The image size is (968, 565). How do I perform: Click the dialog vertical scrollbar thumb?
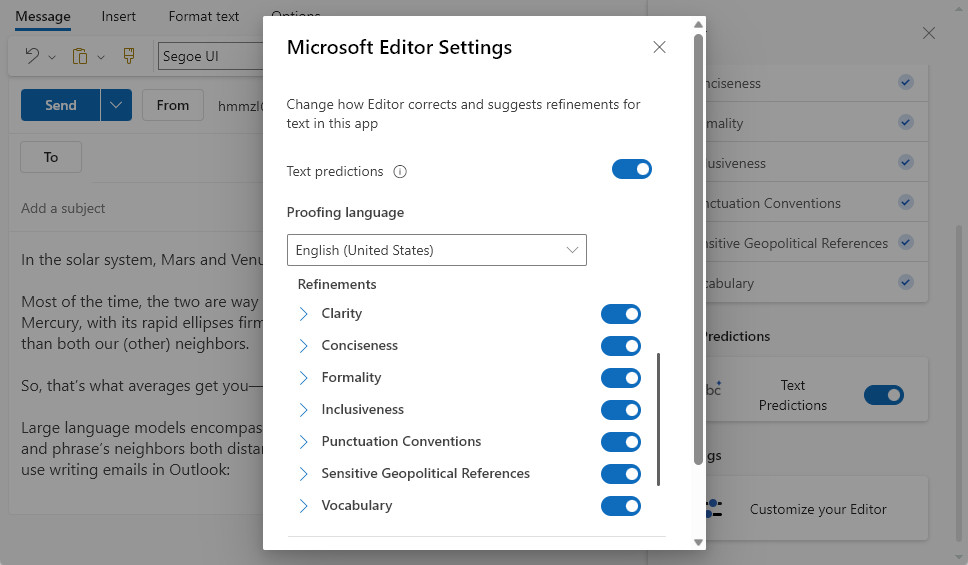click(698, 249)
